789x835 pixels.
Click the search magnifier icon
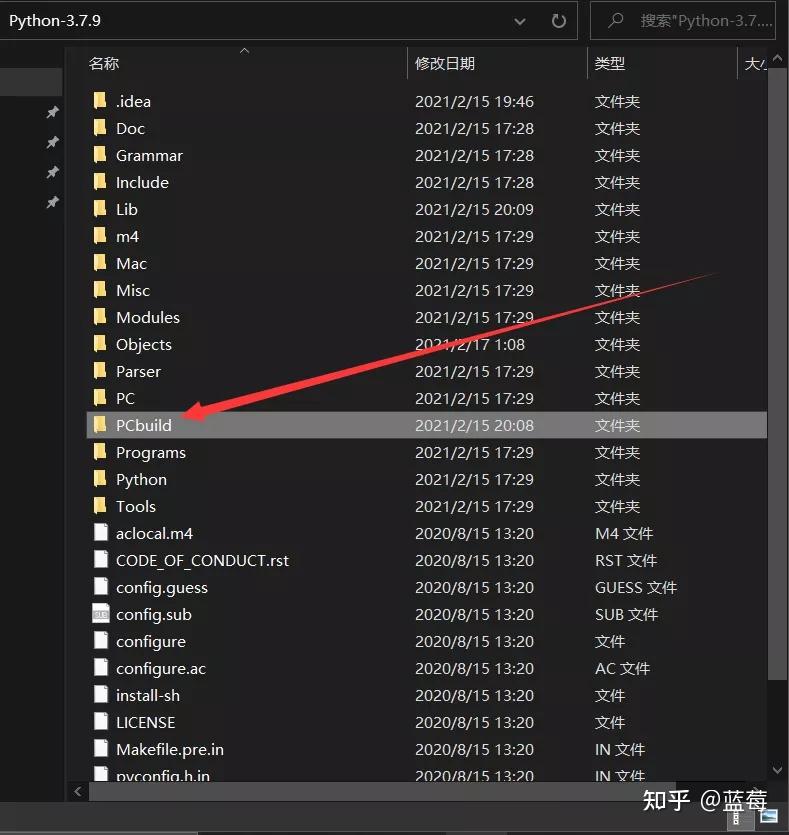coord(616,21)
